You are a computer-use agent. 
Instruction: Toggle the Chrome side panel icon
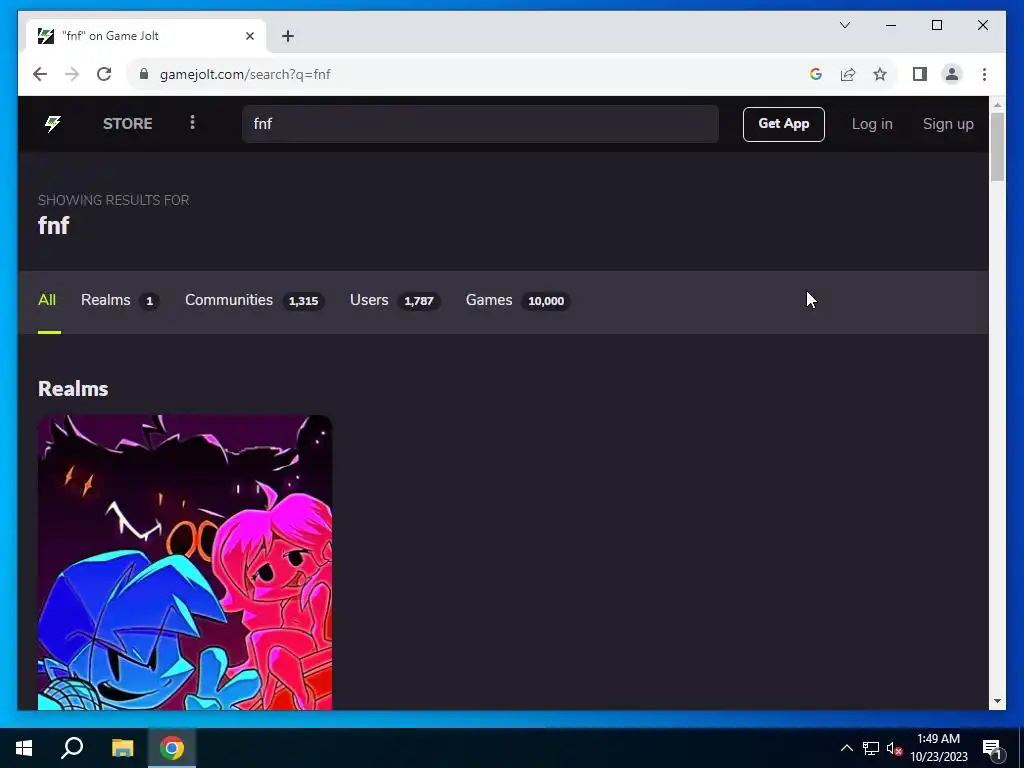tap(920, 74)
